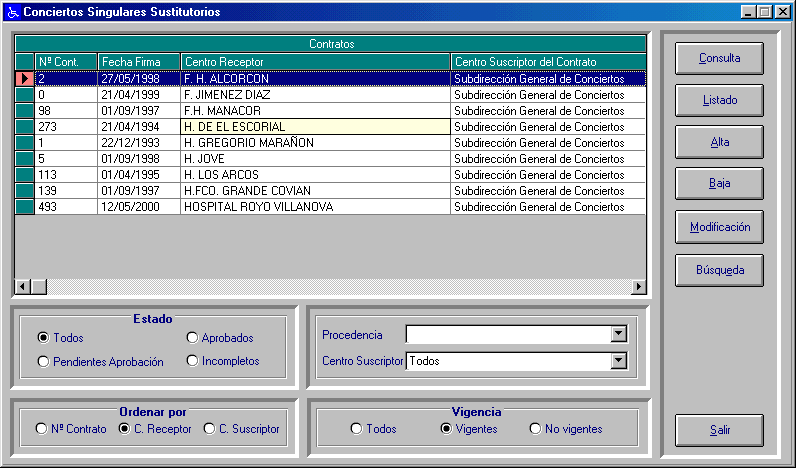
Task: Open Búsqueda search button
Action: [x=719, y=269]
